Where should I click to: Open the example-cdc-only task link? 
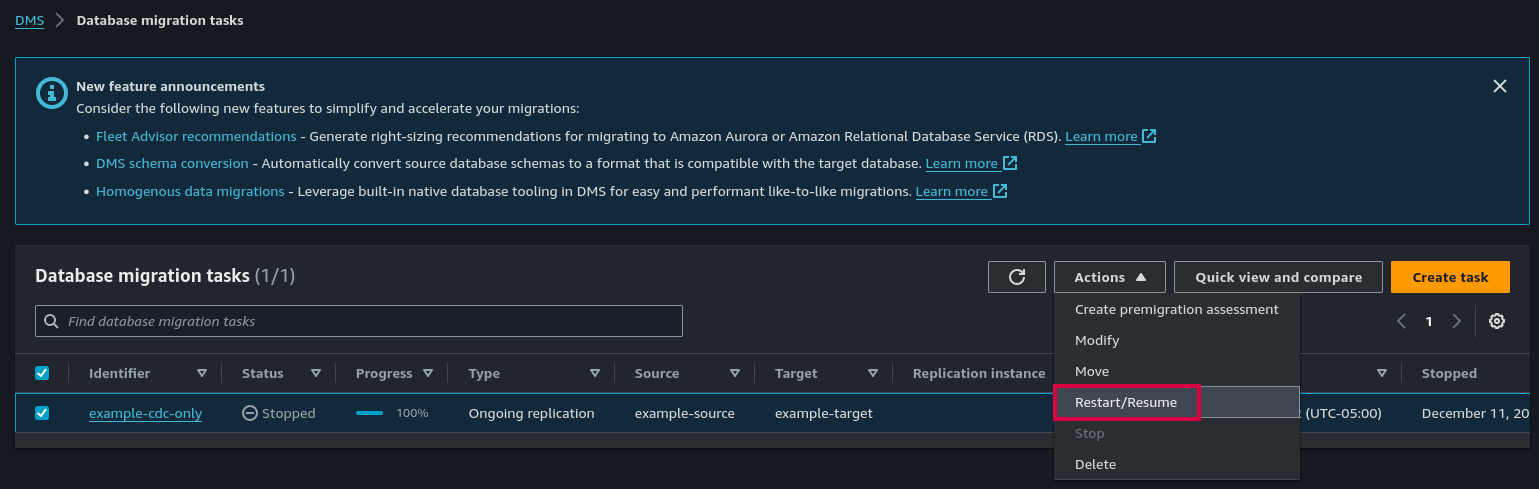pyautogui.click(x=145, y=413)
